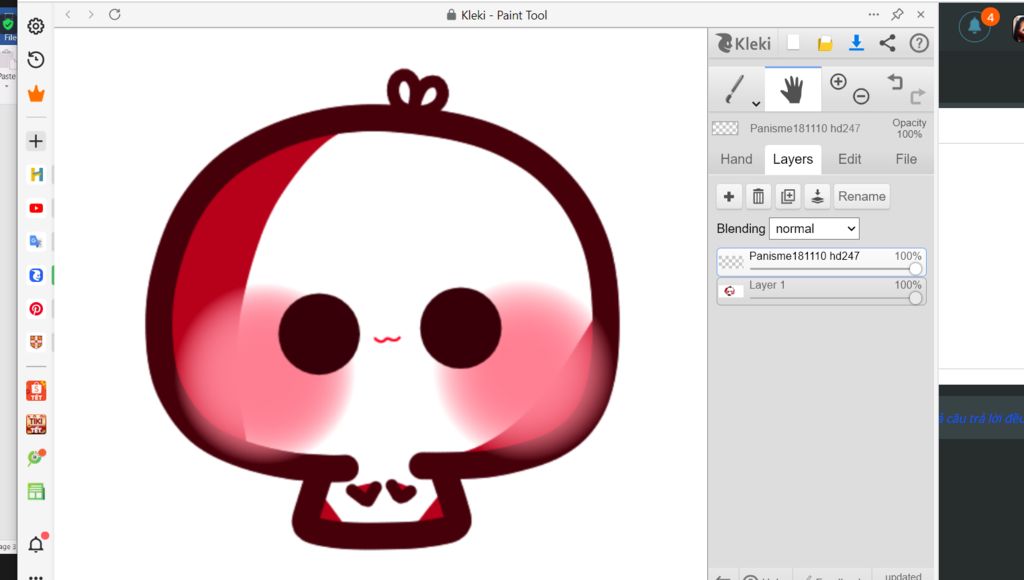Screen dimensions: 1024x580
Task: Open Google Translate from sidebar
Action: point(36,242)
